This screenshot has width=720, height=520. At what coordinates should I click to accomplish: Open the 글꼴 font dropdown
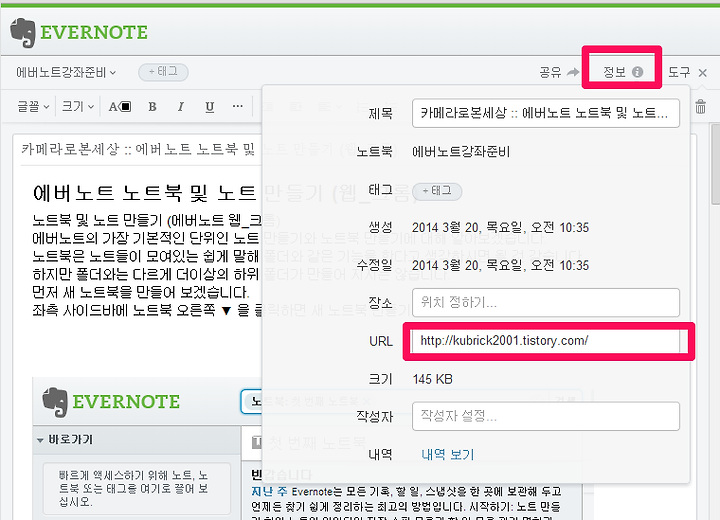click(33, 107)
